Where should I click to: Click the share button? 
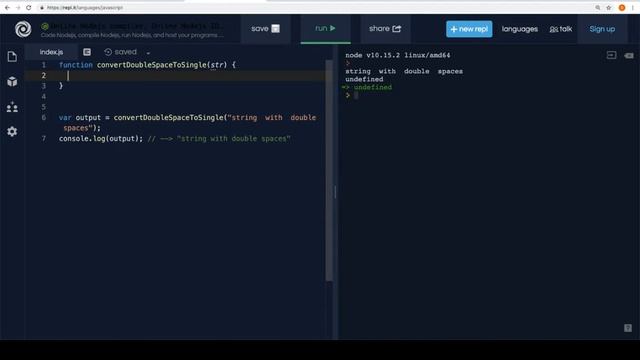pyautogui.click(x=385, y=29)
